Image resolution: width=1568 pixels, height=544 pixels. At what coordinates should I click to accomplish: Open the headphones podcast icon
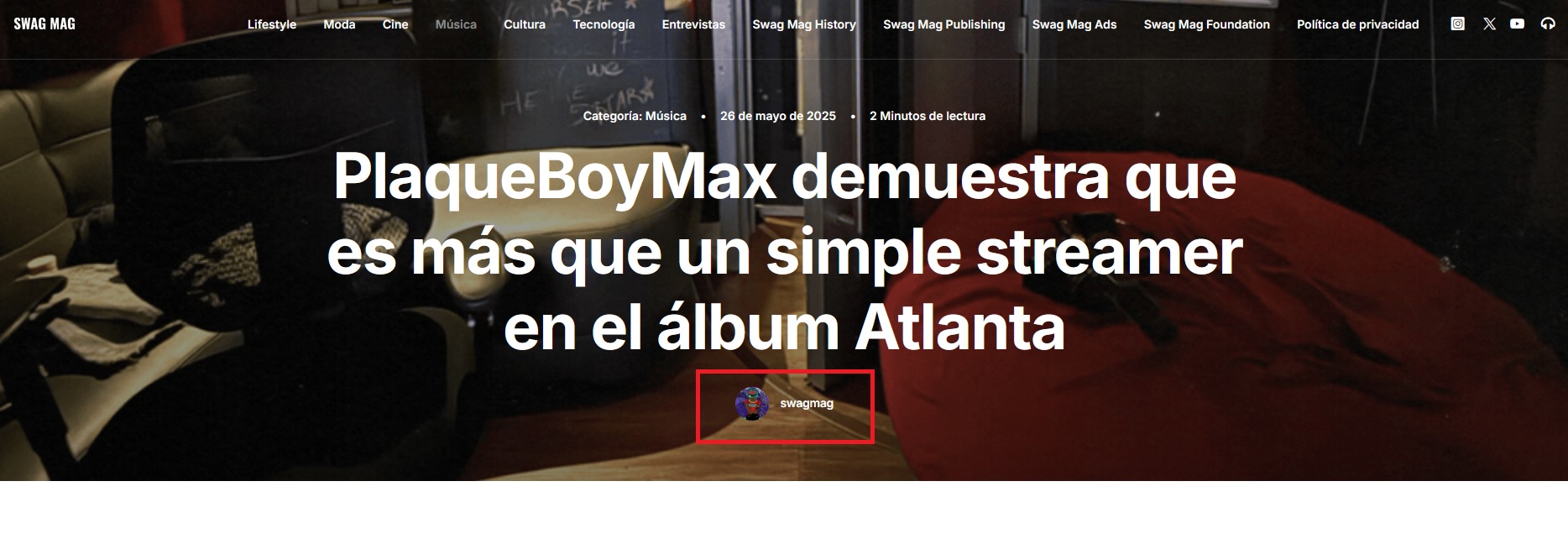point(1548,24)
